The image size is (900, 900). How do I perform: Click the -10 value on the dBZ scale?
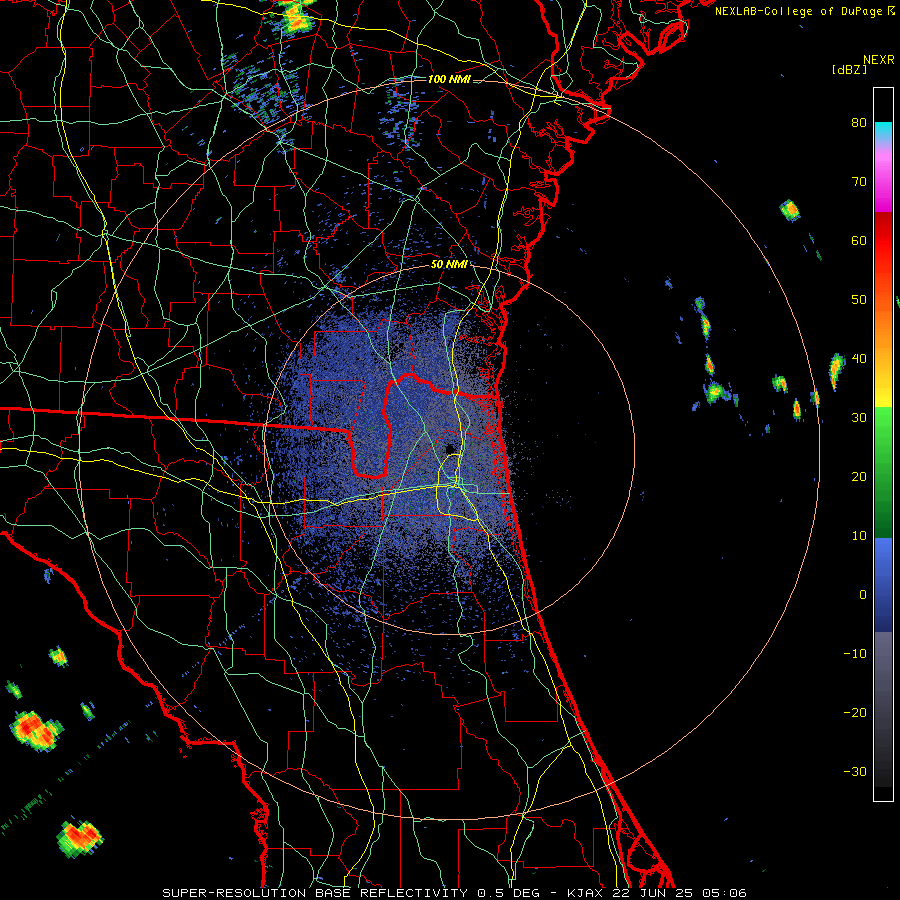coord(855,654)
